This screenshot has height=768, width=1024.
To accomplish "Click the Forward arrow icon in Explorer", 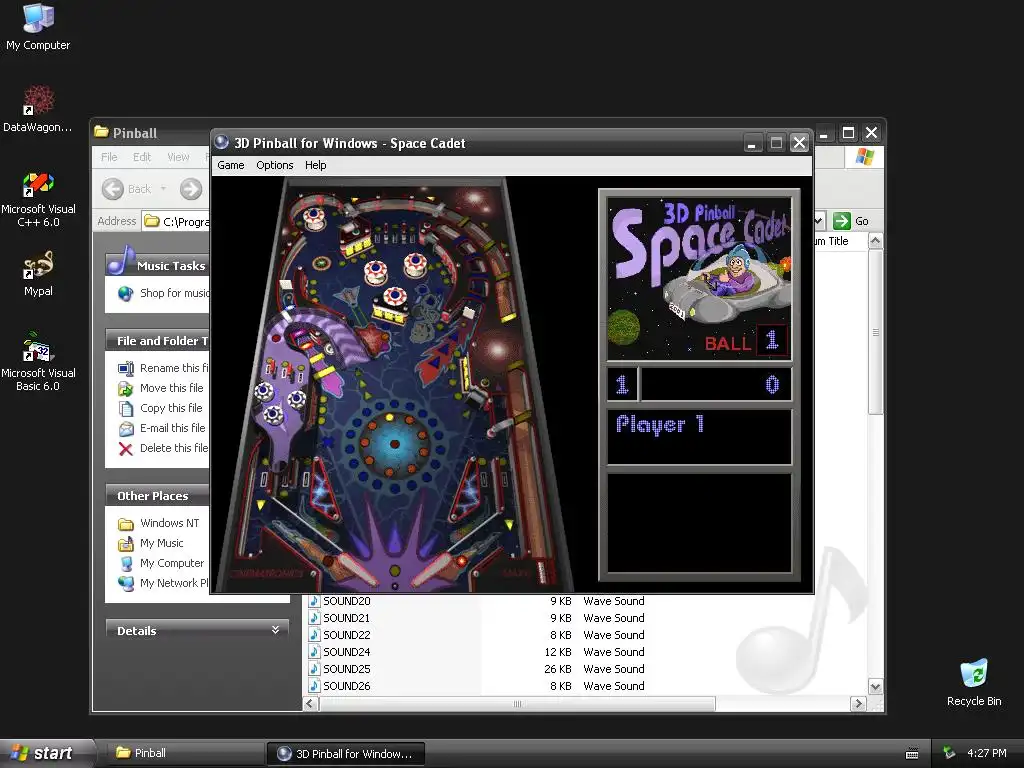I will [191, 189].
